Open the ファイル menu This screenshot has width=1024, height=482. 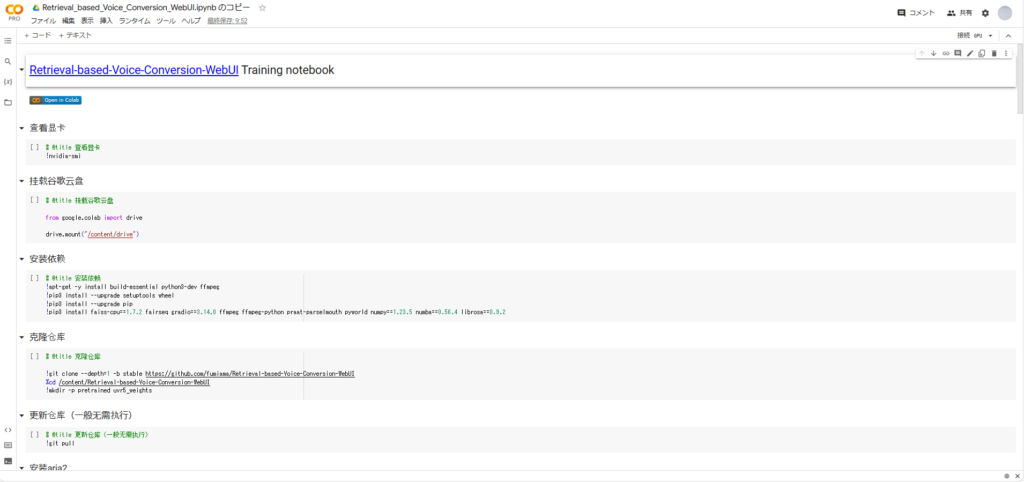[43, 21]
